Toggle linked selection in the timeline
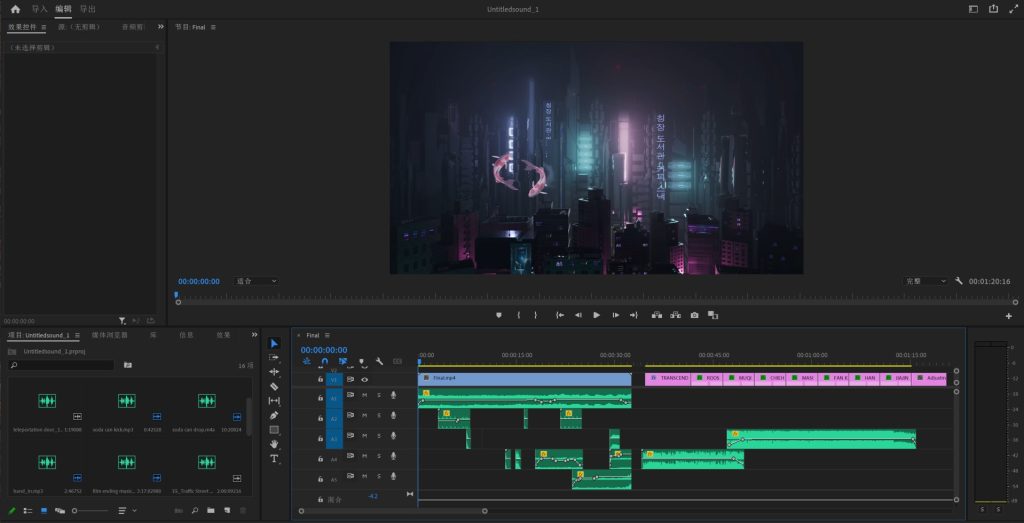The width and height of the screenshot is (1024, 523). [x=343, y=361]
